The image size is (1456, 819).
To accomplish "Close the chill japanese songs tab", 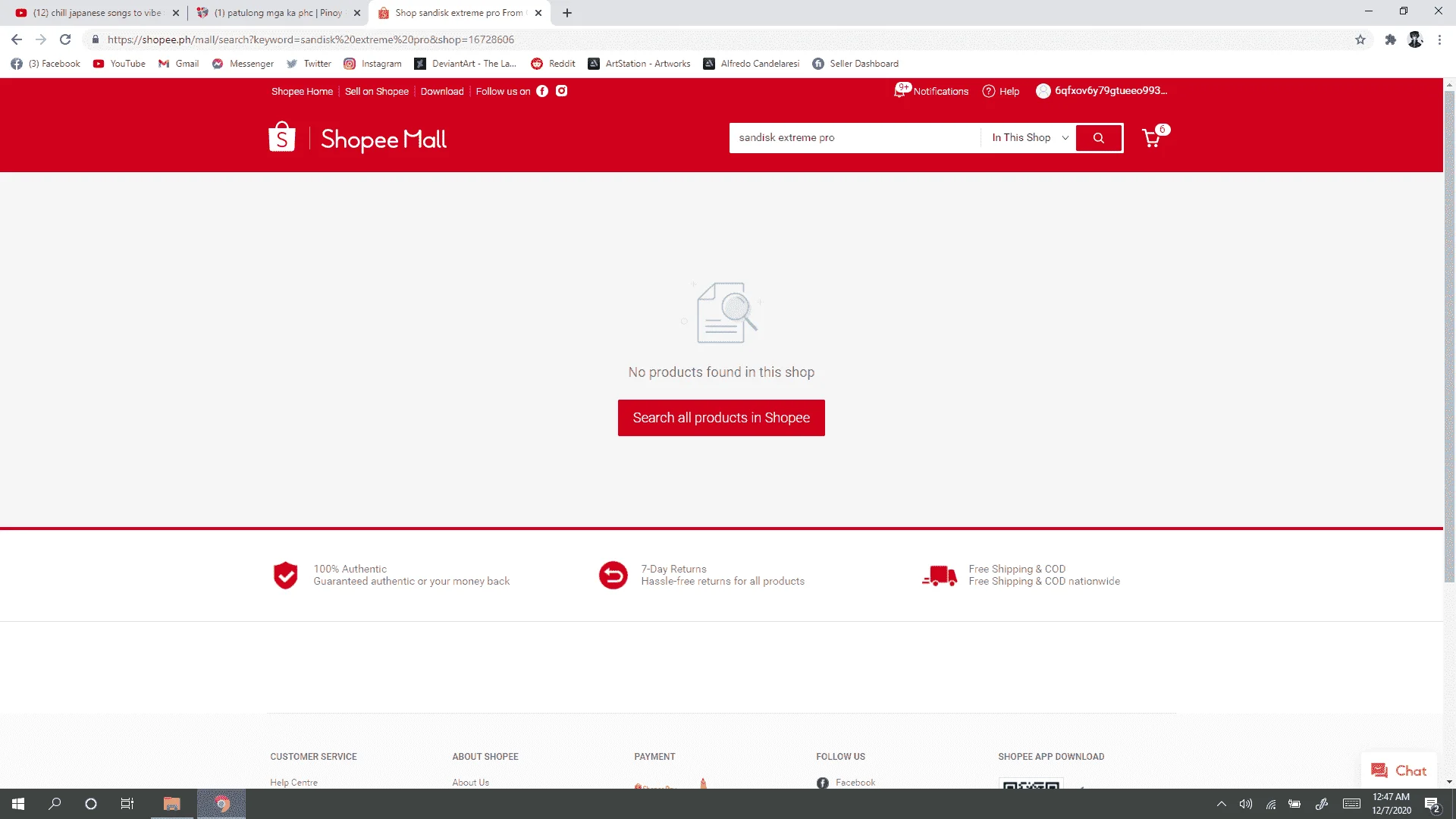I will coord(176,13).
